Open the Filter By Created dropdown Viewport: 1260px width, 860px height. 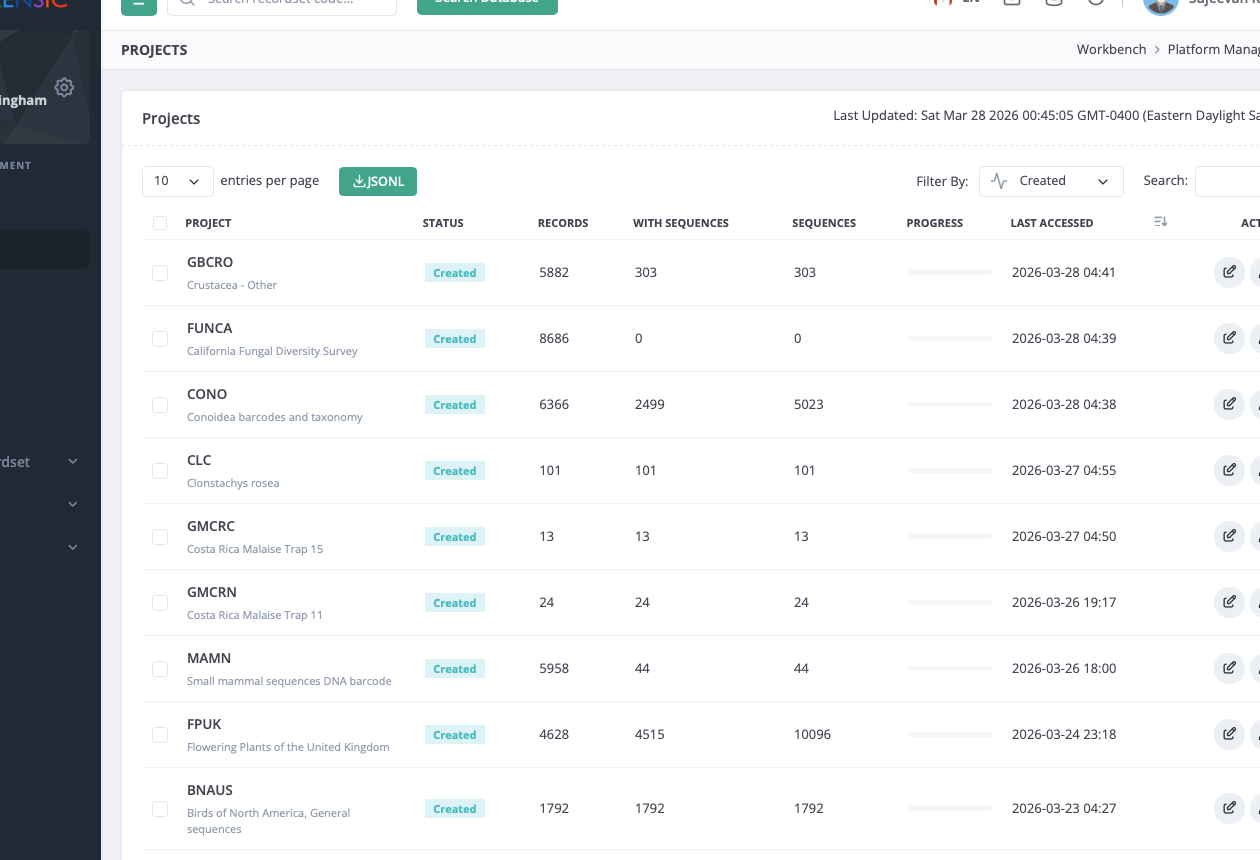pyautogui.click(x=1051, y=181)
